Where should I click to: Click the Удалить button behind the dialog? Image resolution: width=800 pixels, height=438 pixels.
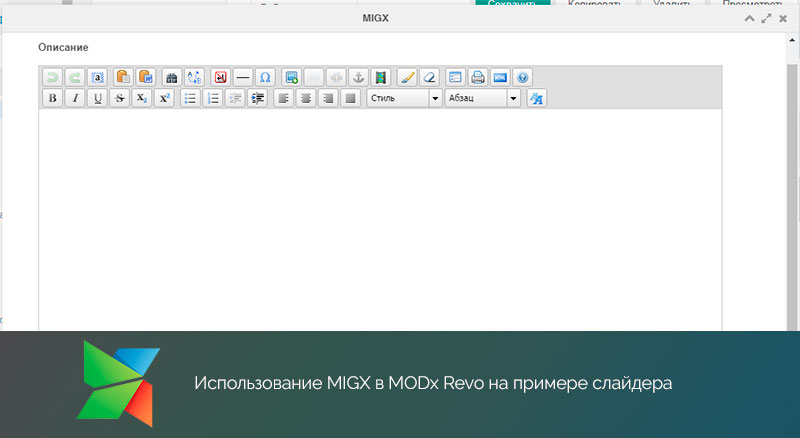tap(671, 3)
